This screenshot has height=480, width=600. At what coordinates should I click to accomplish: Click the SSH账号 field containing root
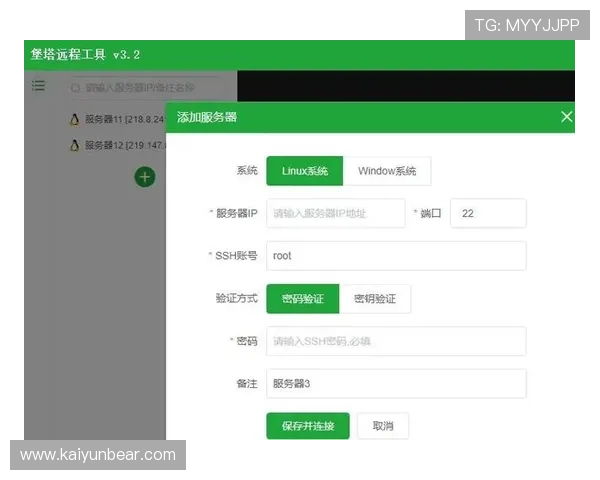(396, 256)
